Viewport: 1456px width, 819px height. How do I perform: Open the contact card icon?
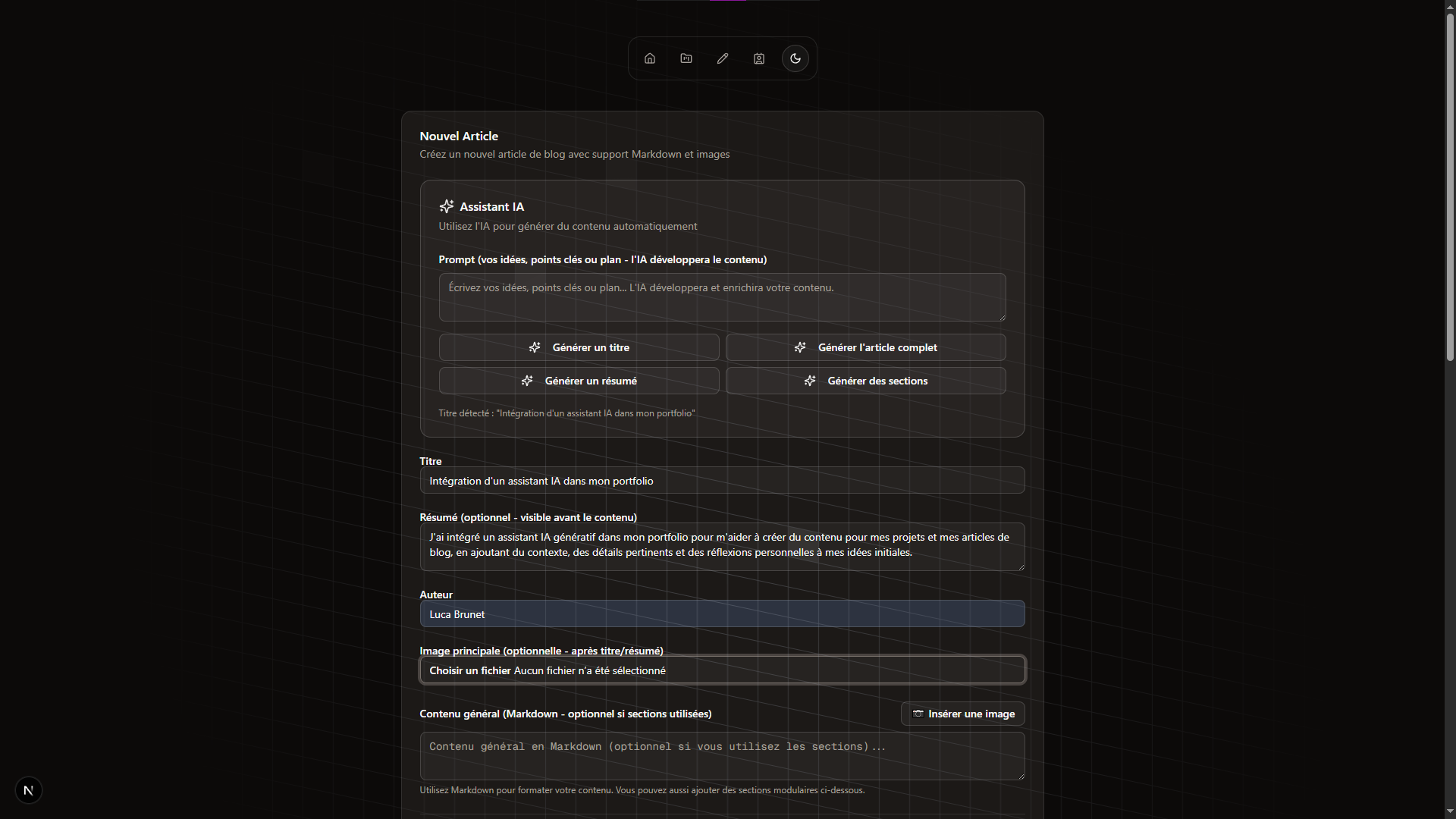point(759,58)
